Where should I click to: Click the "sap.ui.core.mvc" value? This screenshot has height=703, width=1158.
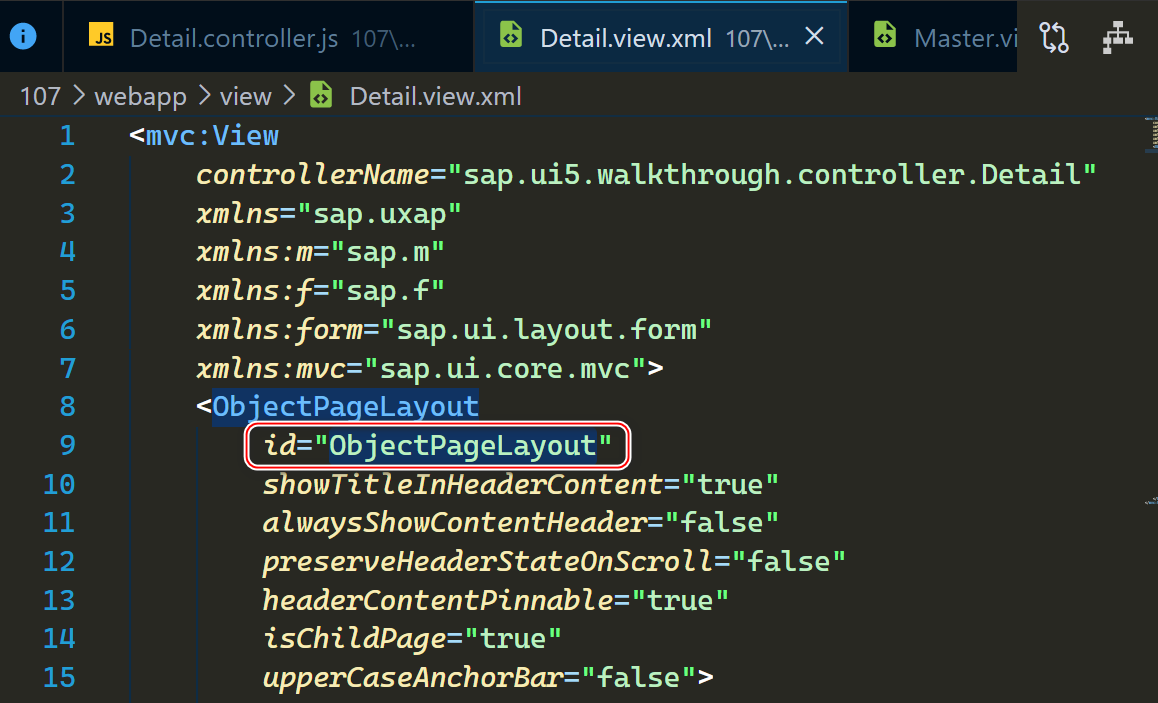coord(505,368)
